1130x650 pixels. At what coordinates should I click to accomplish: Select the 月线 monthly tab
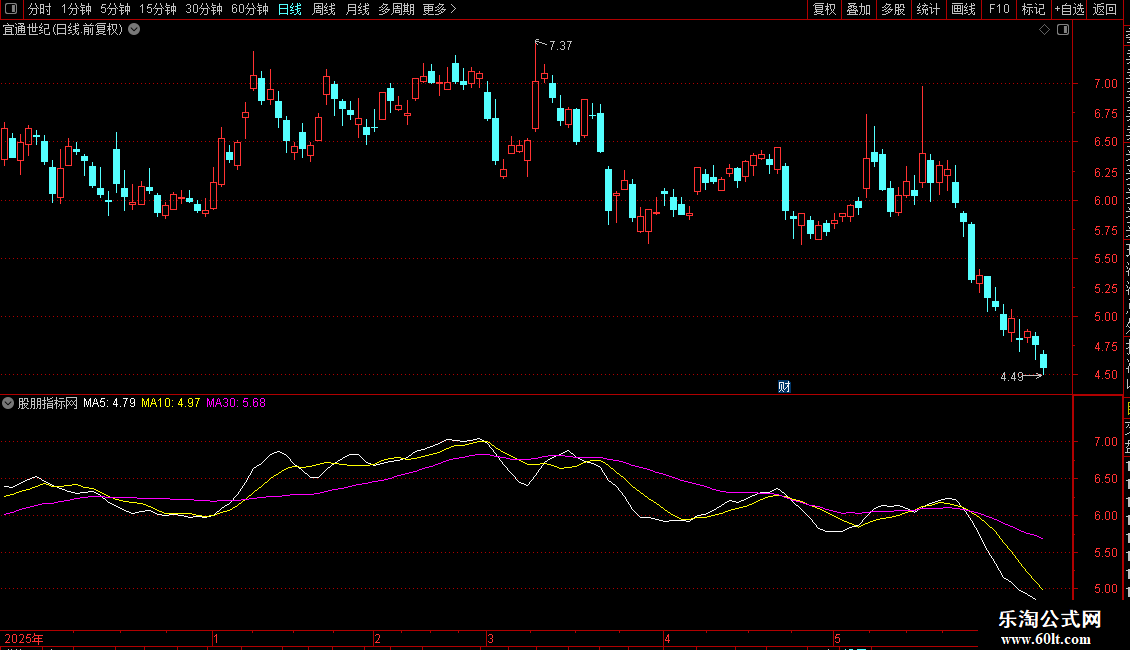pos(357,9)
